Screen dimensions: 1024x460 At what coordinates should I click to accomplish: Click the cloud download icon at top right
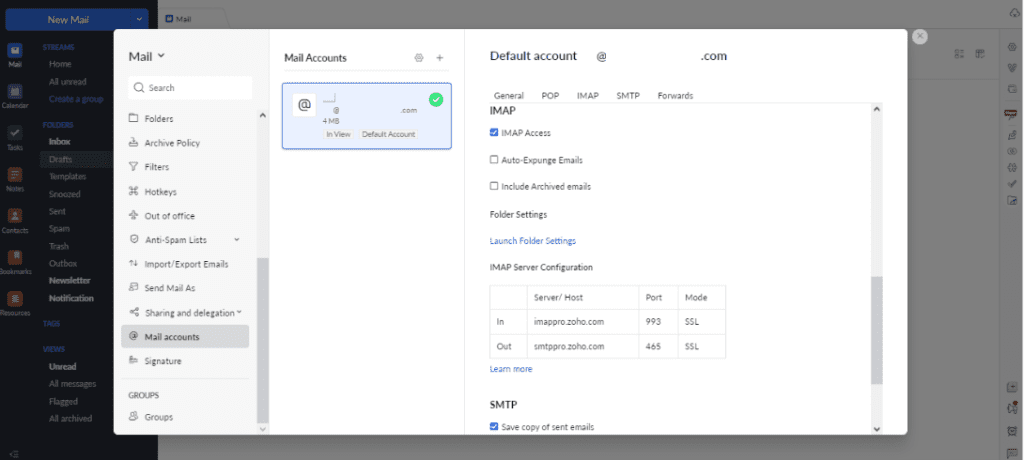1014,14
